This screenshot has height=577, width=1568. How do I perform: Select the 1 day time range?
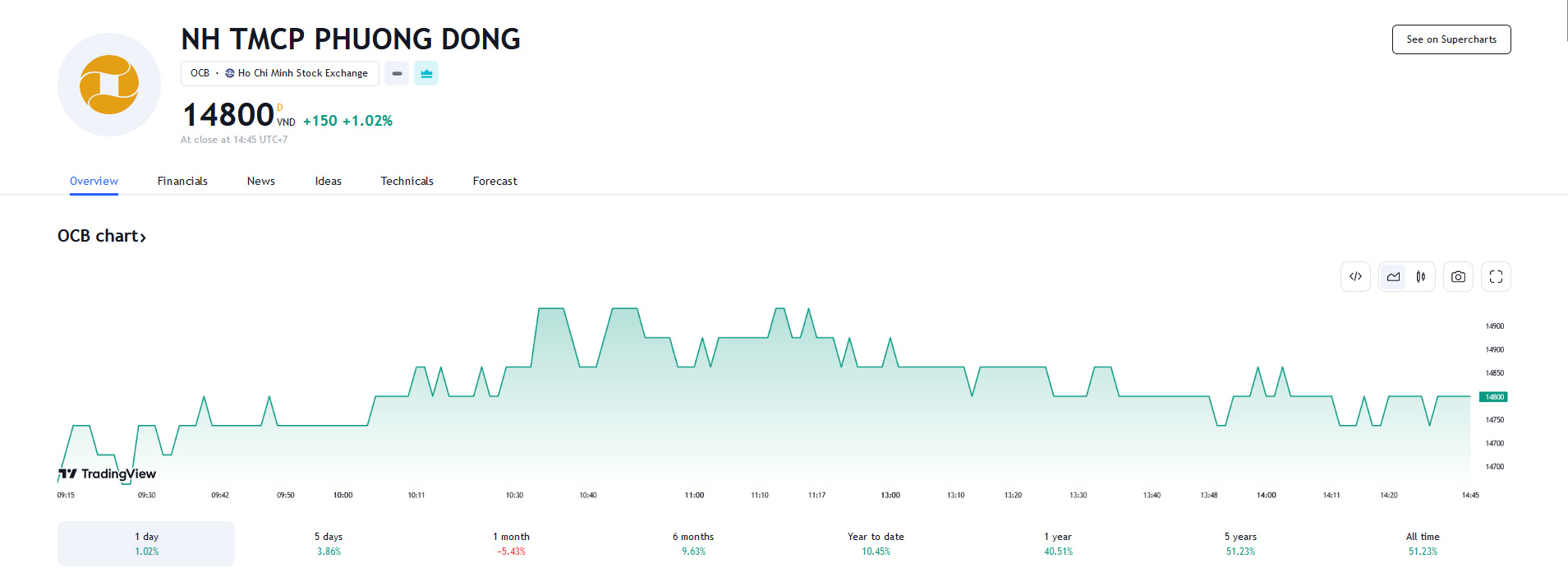point(146,543)
